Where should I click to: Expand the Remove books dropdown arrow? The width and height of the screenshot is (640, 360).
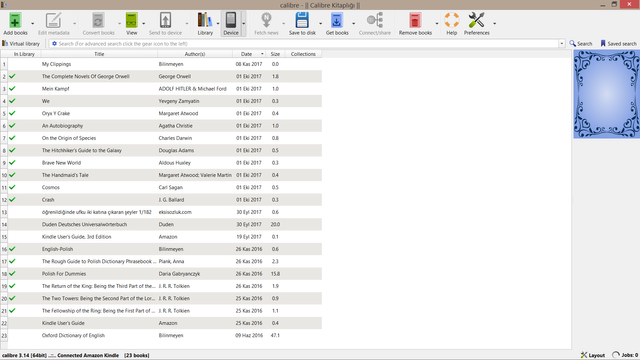point(437,24)
